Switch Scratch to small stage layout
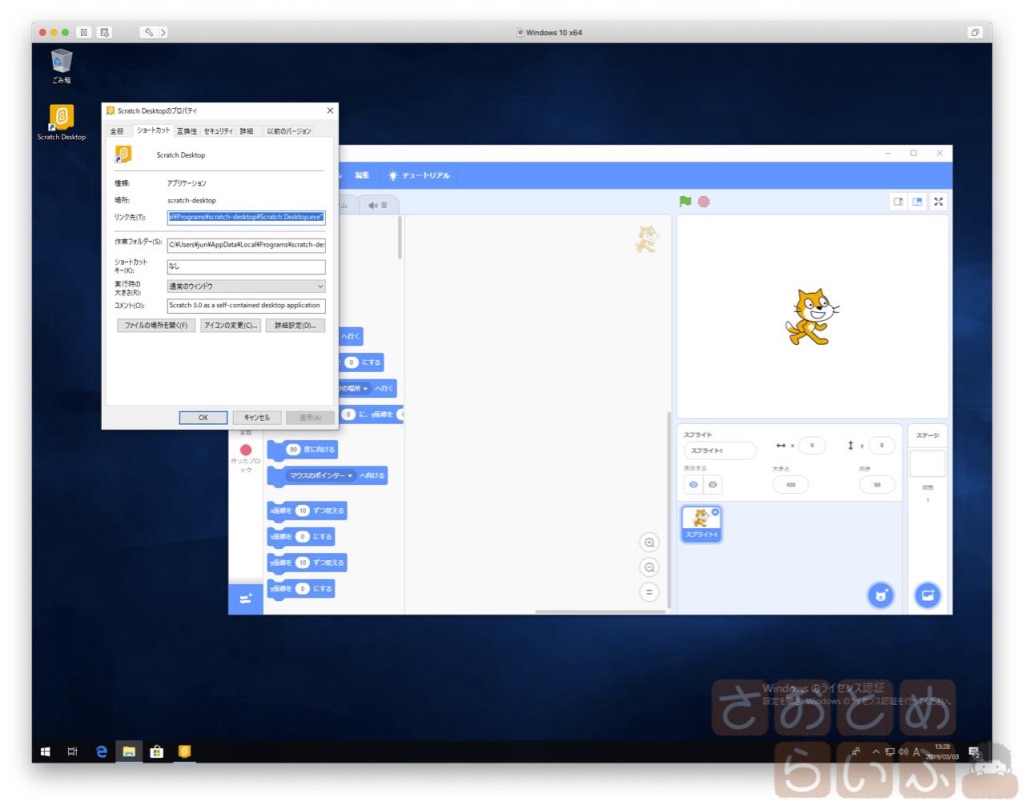The width and height of the screenshot is (1024, 805). pyautogui.click(x=899, y=202)
